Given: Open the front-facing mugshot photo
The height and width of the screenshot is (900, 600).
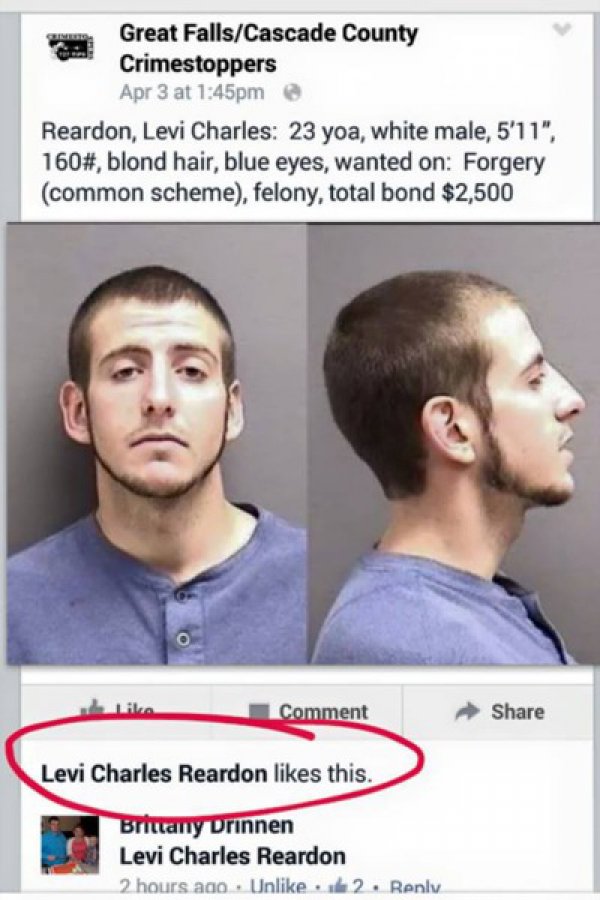Looking at the screenshot, I should 157,444.
